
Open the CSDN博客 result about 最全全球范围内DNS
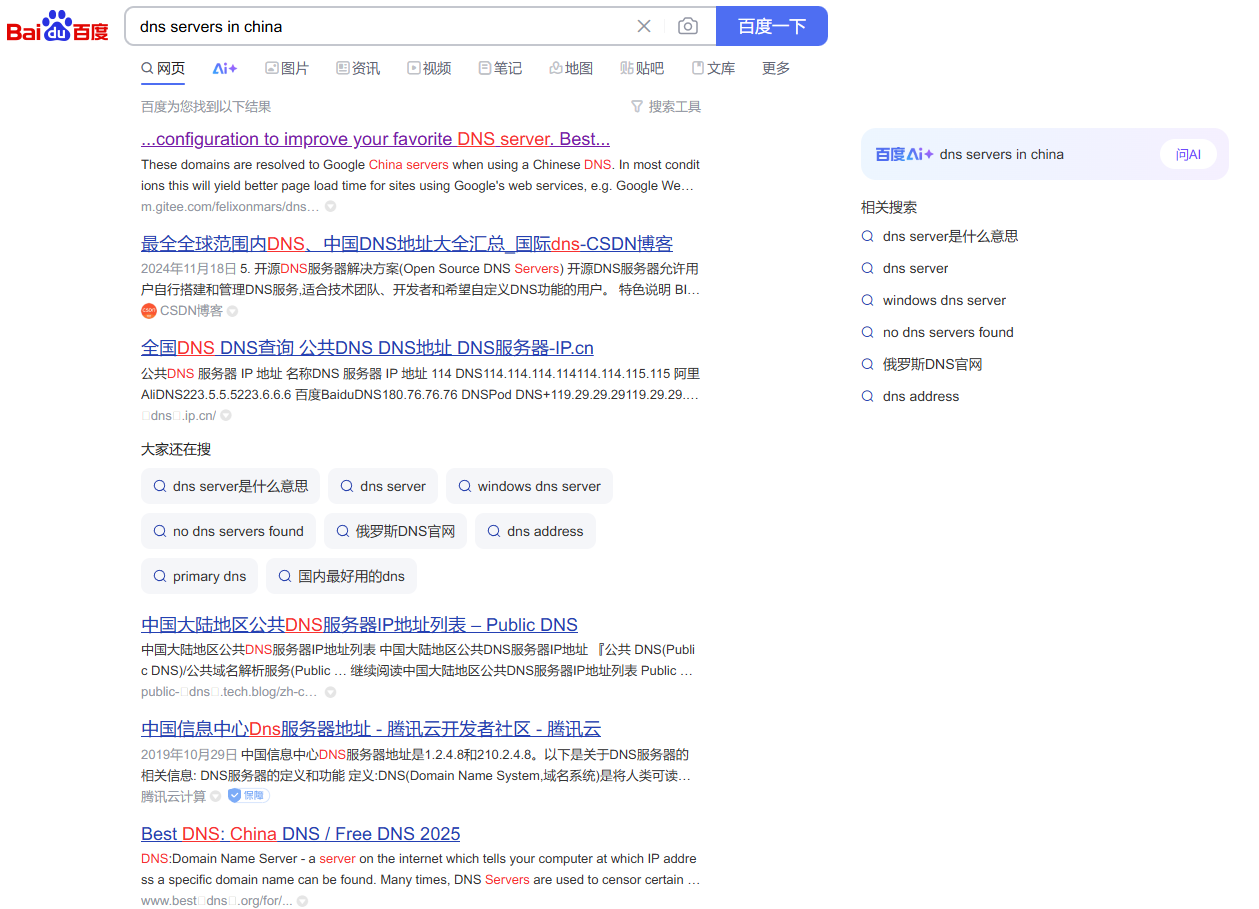(x=407, y=244)
